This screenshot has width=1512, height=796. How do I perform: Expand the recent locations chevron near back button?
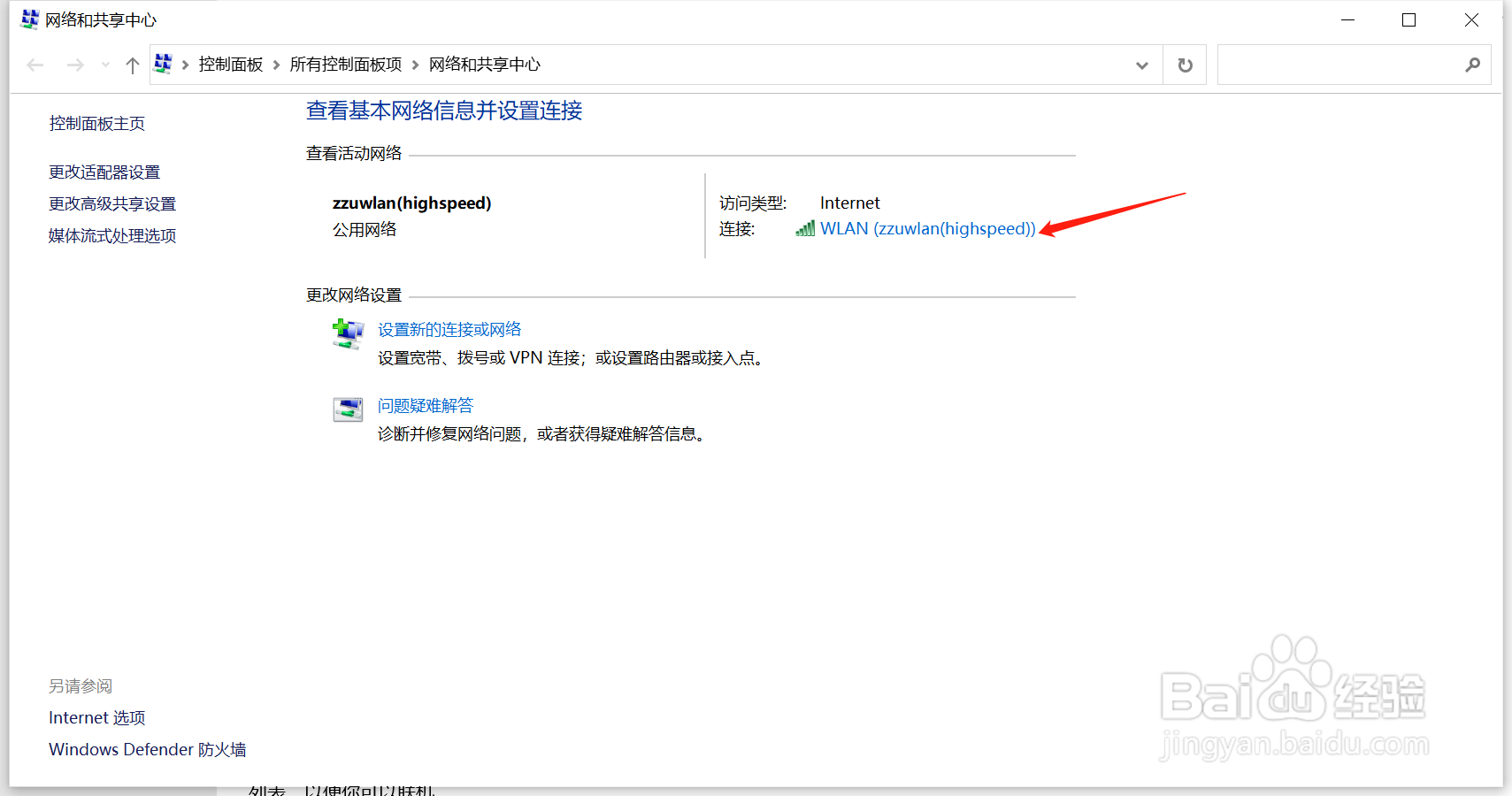point(104,64)
